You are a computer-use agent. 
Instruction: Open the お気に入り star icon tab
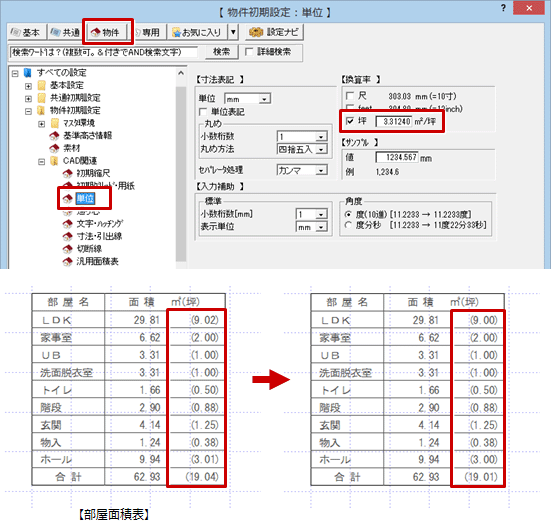pyautogui.click(x=197, y=32)
